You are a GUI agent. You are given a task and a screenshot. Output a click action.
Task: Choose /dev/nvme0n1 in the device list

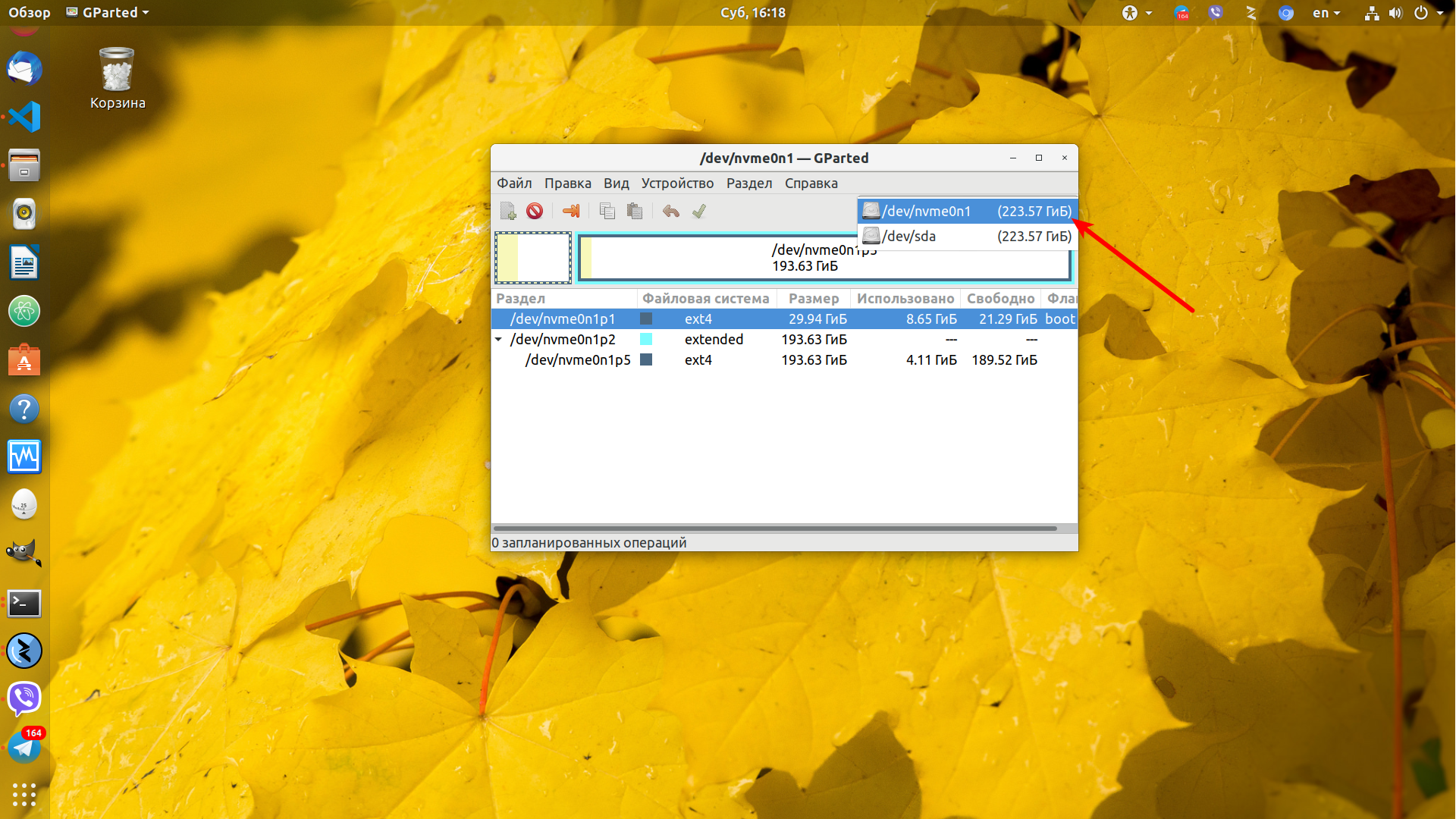click(967, 211)
